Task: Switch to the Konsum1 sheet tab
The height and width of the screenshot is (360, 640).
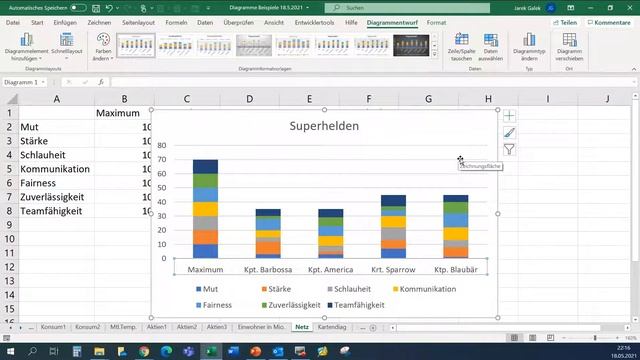Action: pos(53,327)
